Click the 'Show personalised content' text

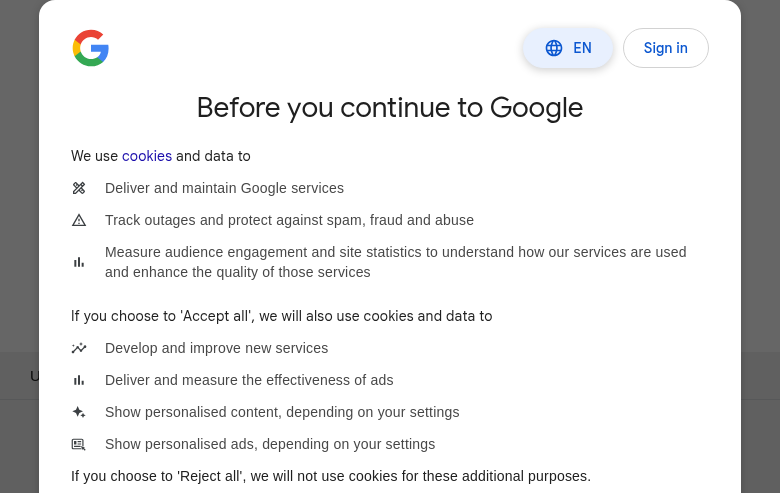pyautogui.click(x=282, y=412)
